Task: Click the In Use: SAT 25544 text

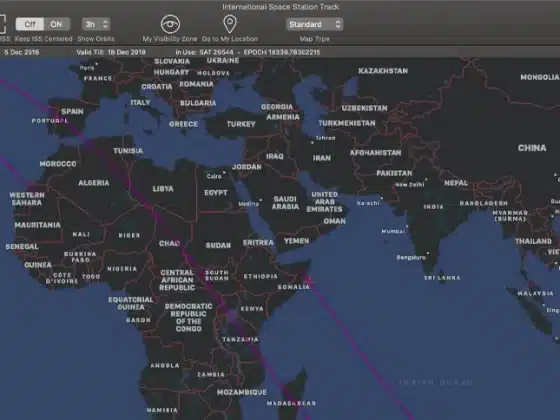Action: [204, 52]
